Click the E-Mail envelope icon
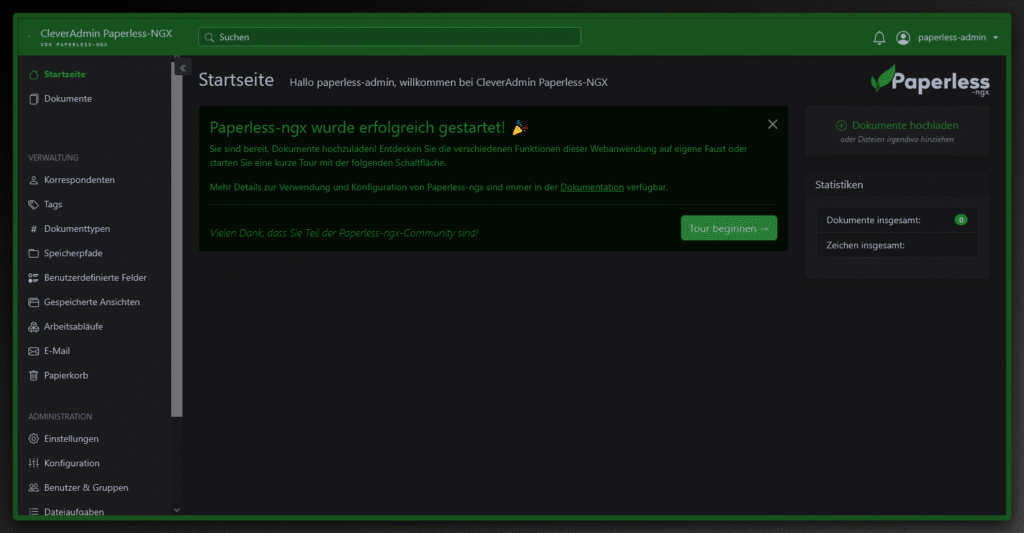The height and width of the screenshot is (533, 1024). click(34, 351)
